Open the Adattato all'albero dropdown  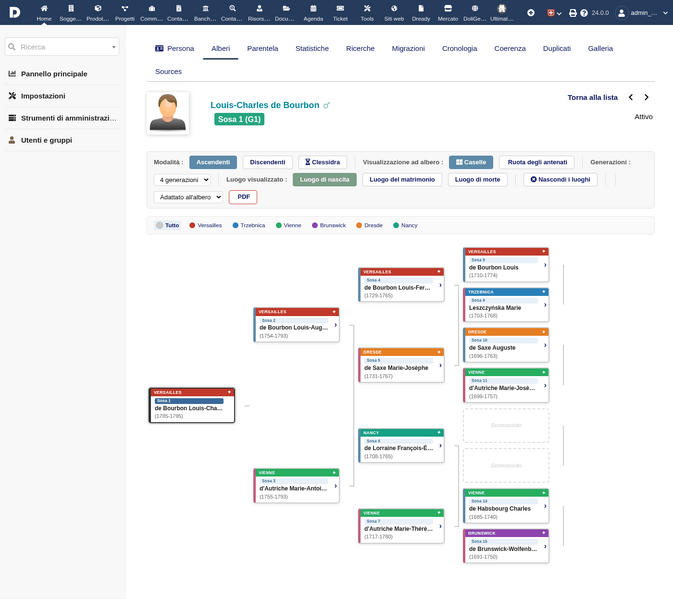pyautogui.click(x=188, y=197)
